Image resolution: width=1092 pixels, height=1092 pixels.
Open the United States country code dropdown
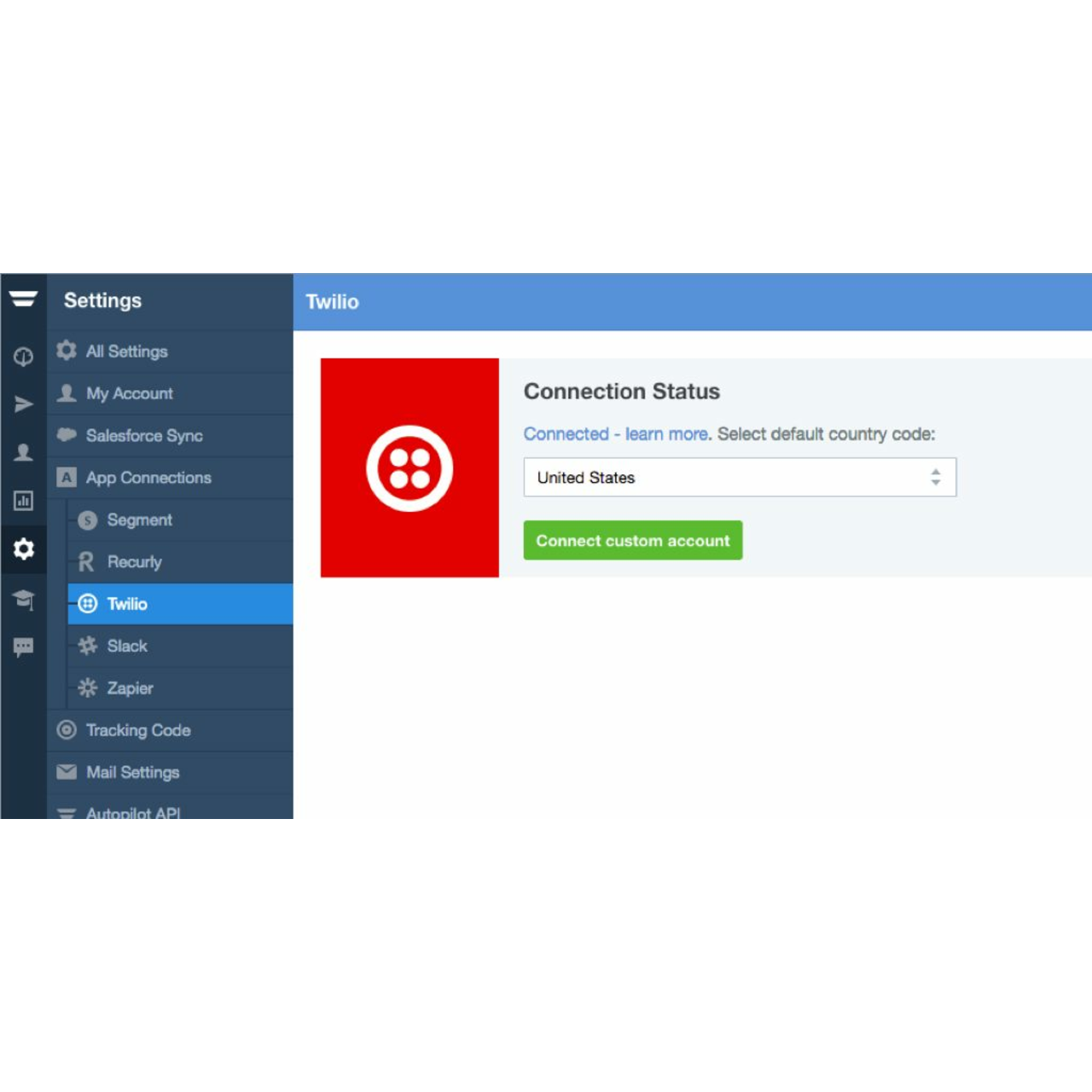[725, 478]
